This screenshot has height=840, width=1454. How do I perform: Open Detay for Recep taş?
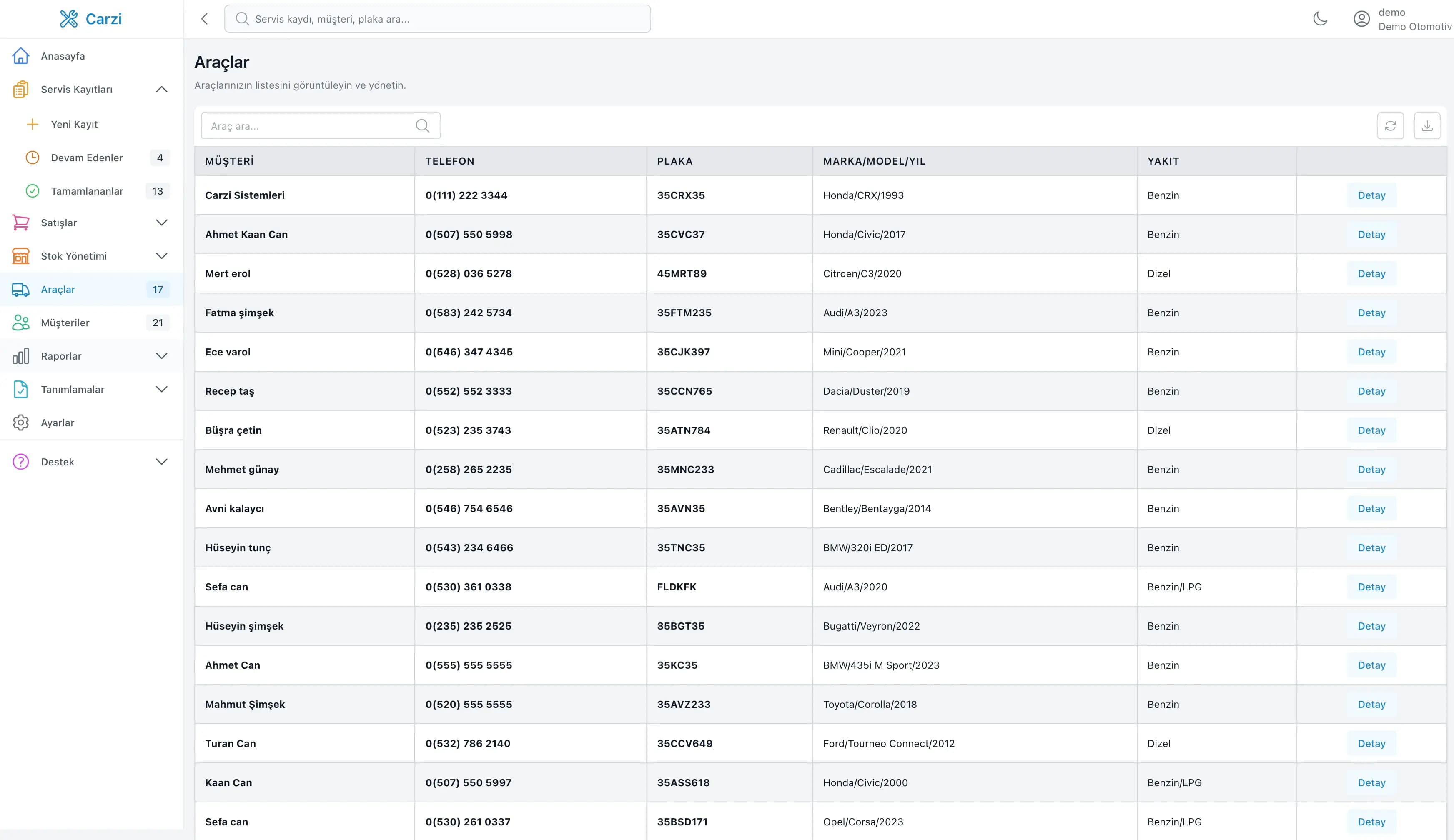tap(1371, 391)
